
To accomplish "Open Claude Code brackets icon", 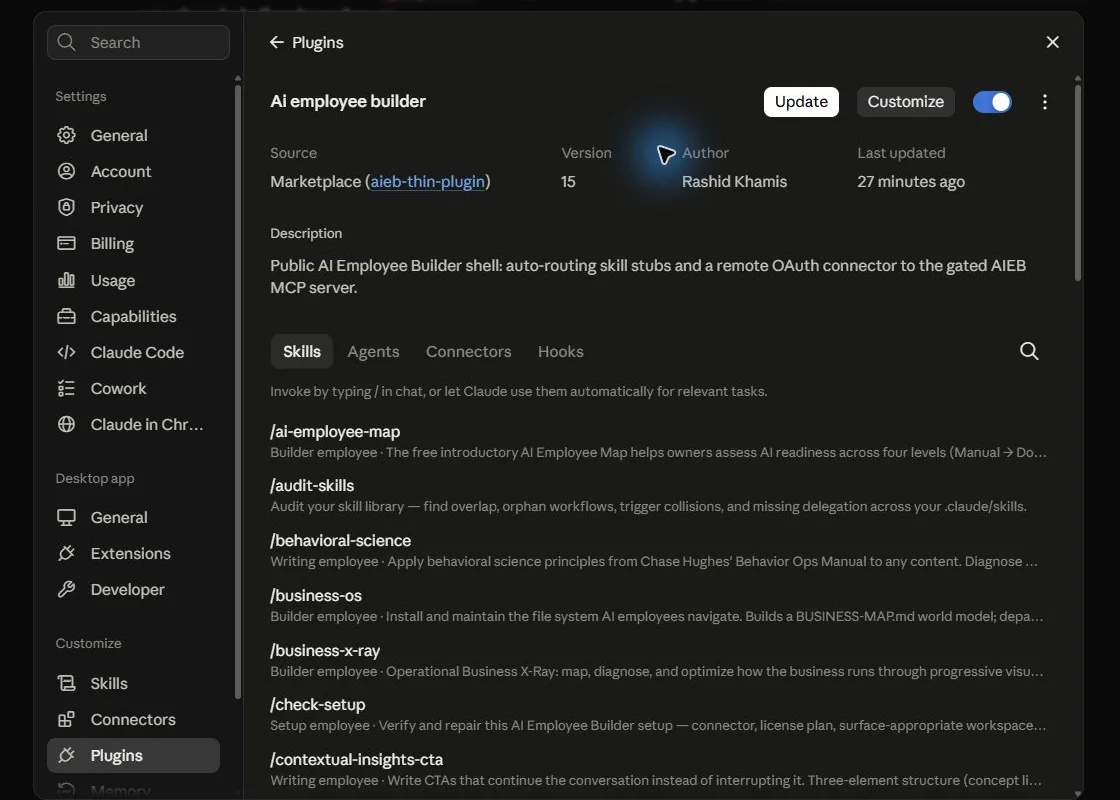I will click(x=66, y=352).
